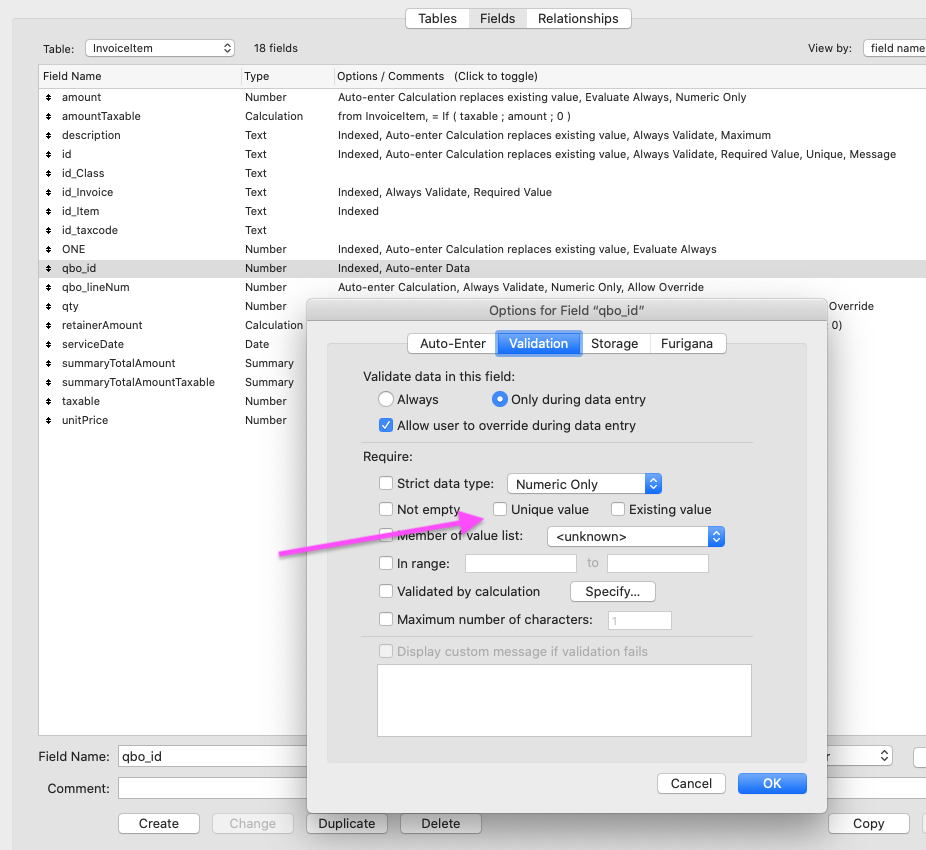Click reorder handle icon for qbo_id field

[x=48, y=268]
